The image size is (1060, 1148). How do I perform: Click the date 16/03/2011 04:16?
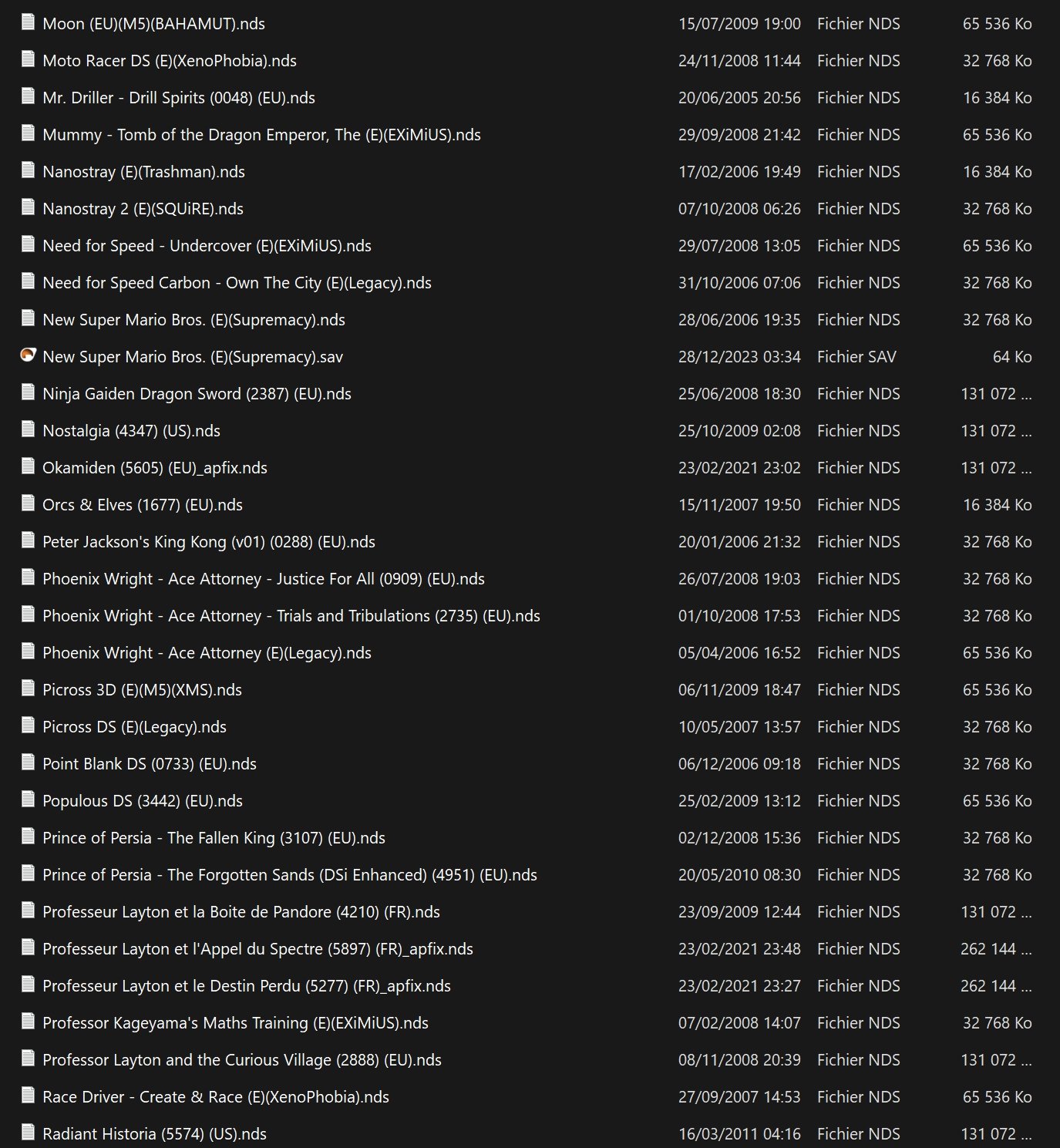pos(739,1134)
